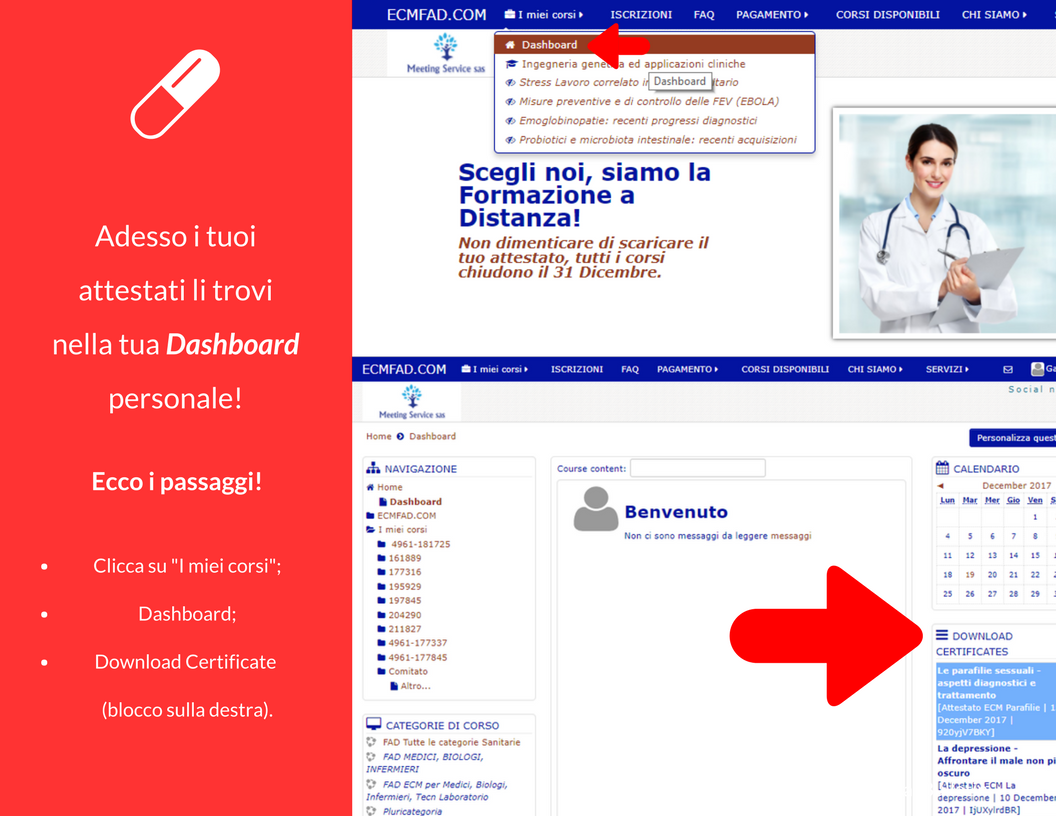Expand I miei corsi menu in lower navbar
This screenshot has width=1056, height=816.
click(x=494, y=369)
